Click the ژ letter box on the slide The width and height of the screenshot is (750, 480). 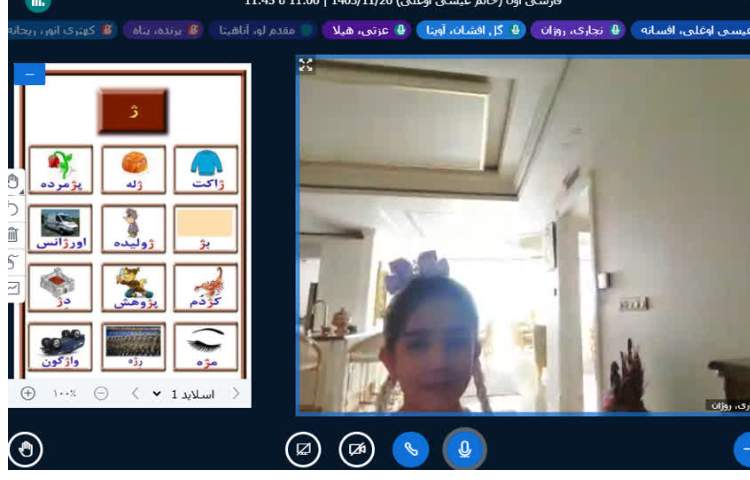click(133, 111)
